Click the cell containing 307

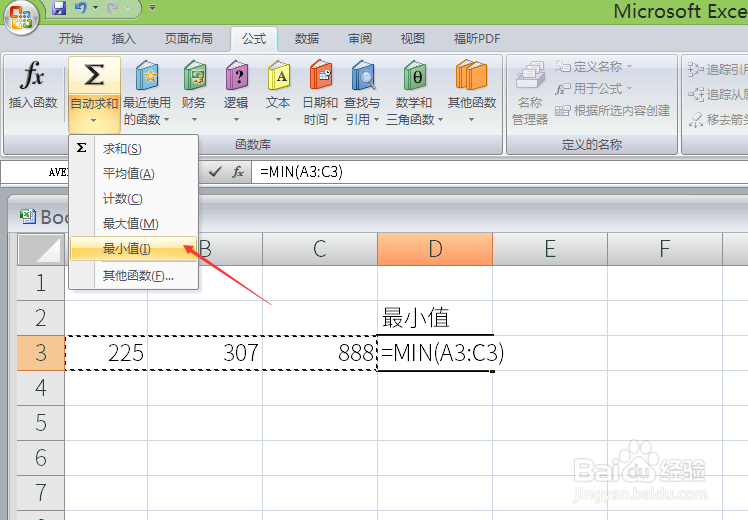[205, 353]
